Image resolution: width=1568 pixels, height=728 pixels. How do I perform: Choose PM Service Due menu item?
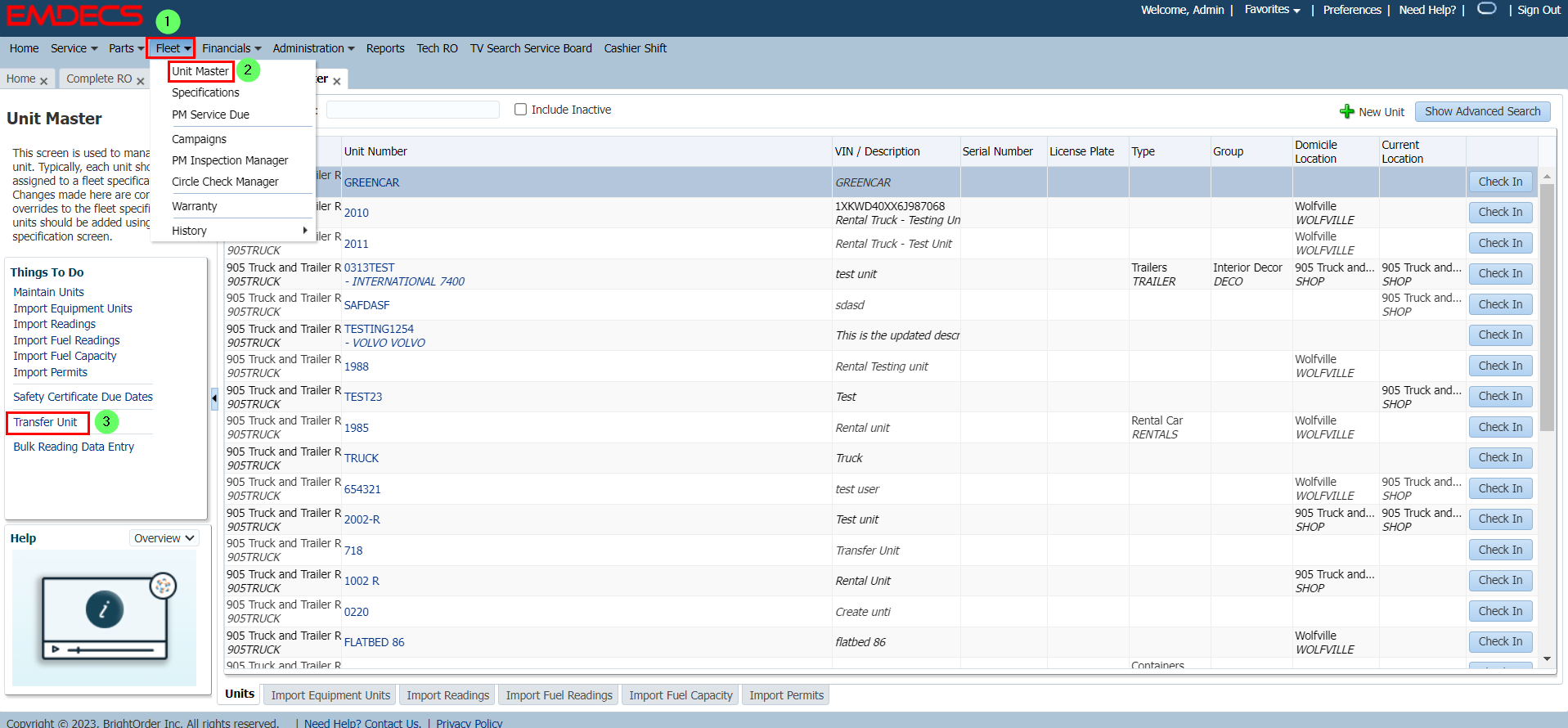[210, 115]
